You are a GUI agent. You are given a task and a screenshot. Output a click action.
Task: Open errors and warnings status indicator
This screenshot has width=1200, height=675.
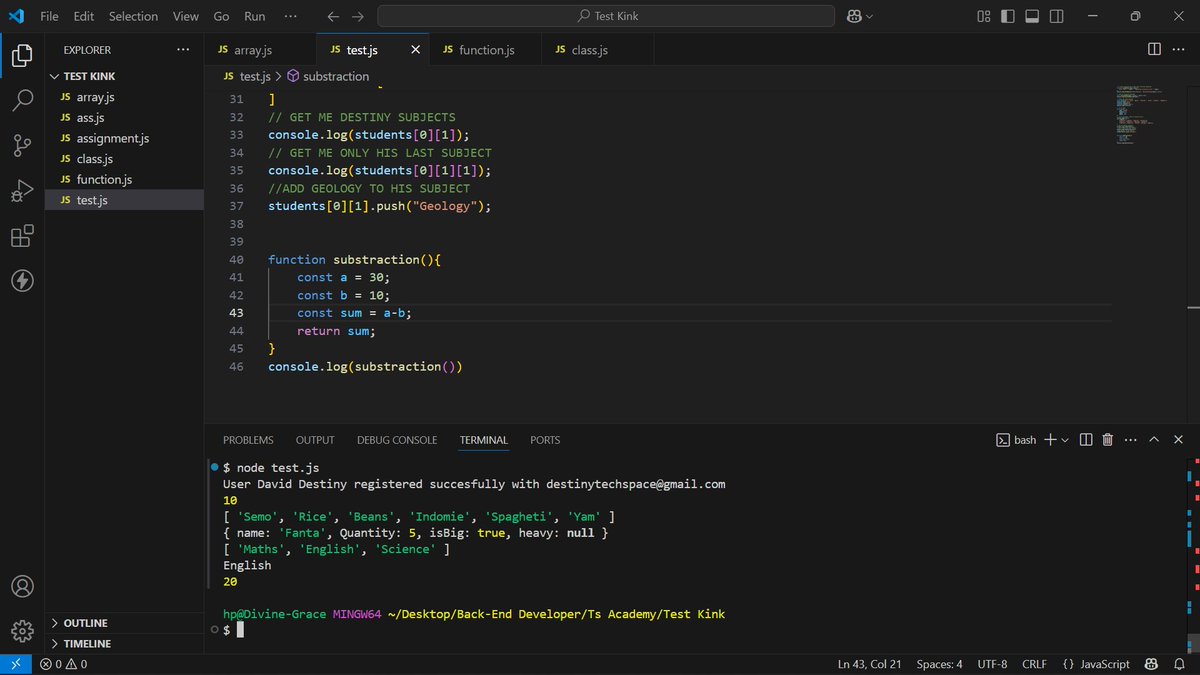click(x=64, y=664)
